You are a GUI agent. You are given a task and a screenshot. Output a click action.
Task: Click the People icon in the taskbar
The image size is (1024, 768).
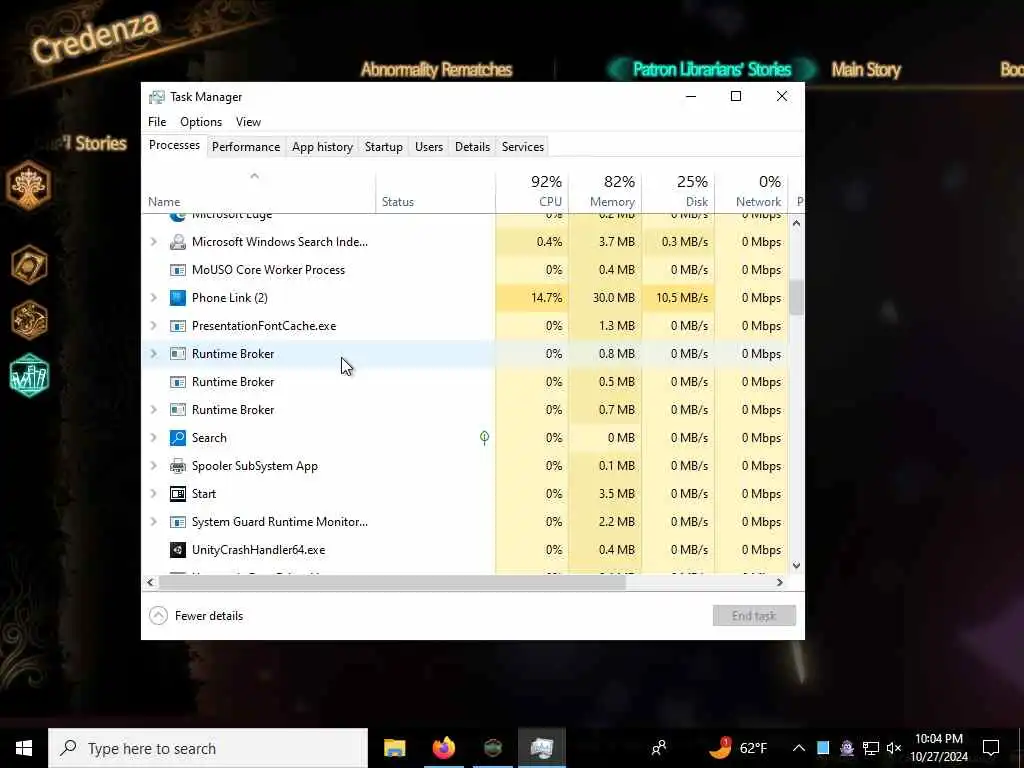(x=659, y=748)
